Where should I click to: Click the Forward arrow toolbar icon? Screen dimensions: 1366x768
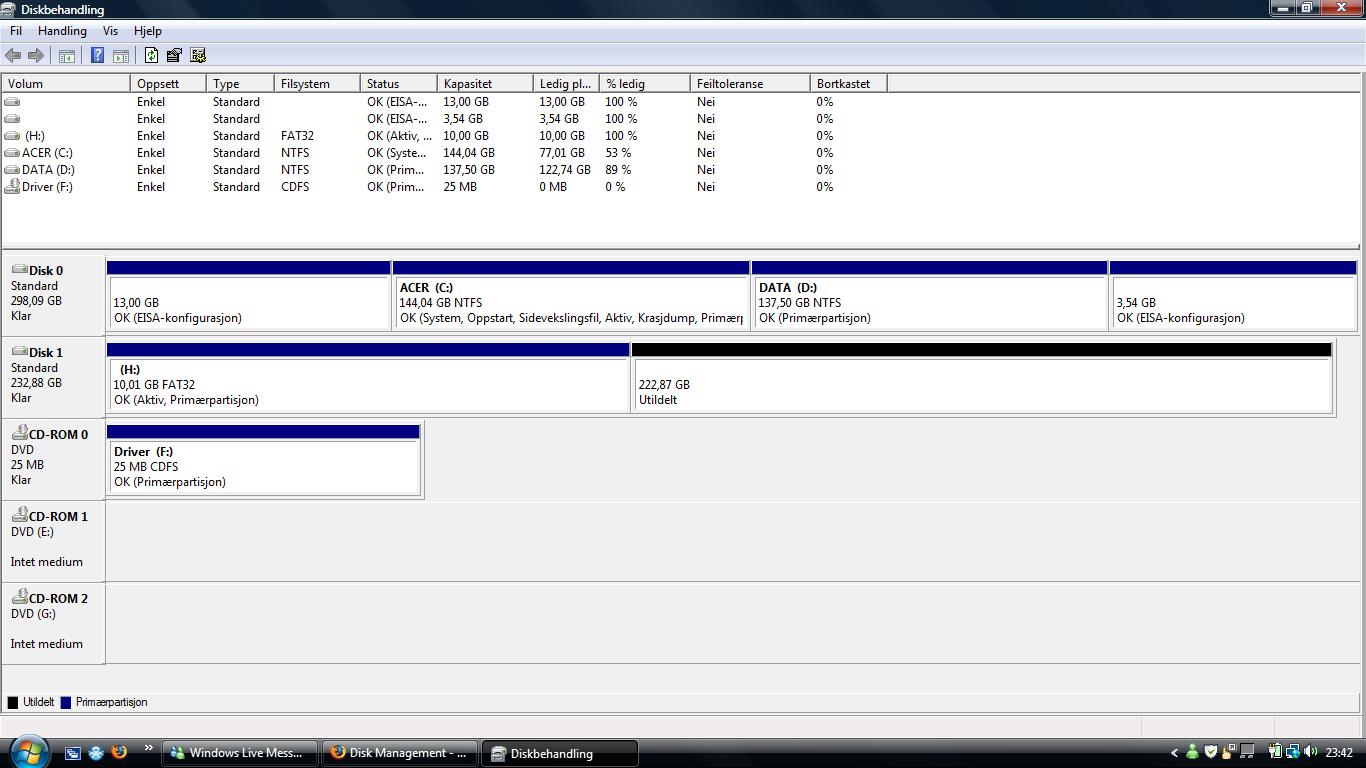coord(36,56)
